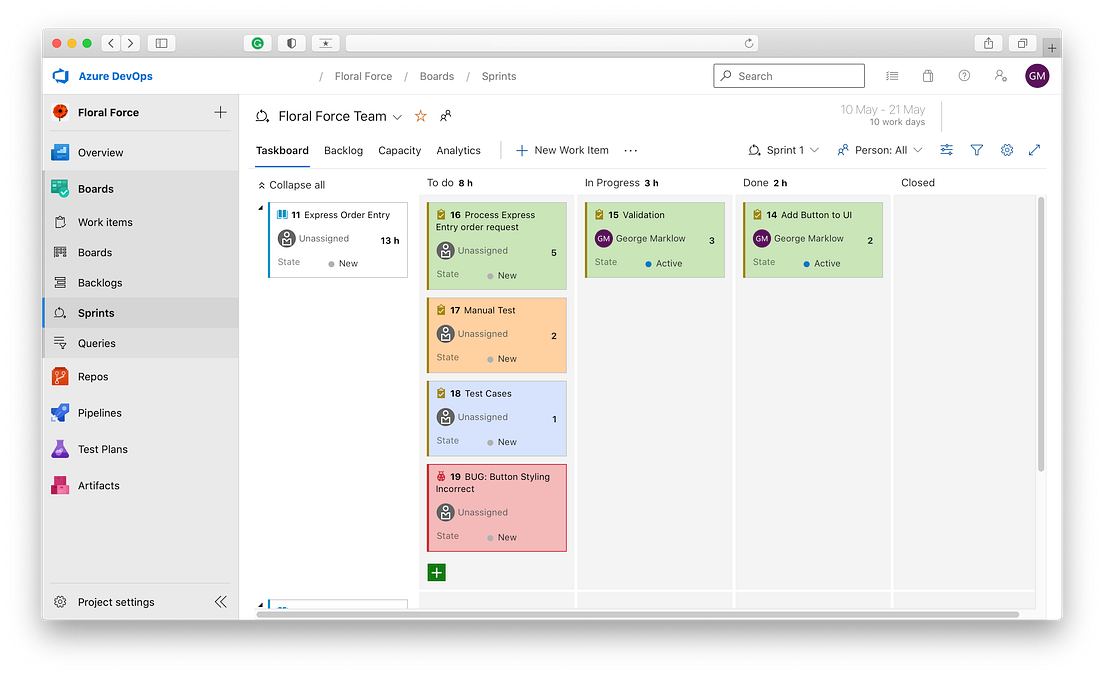
Task: Collapse the left navigation sidebar
Action: click(220, 602)
